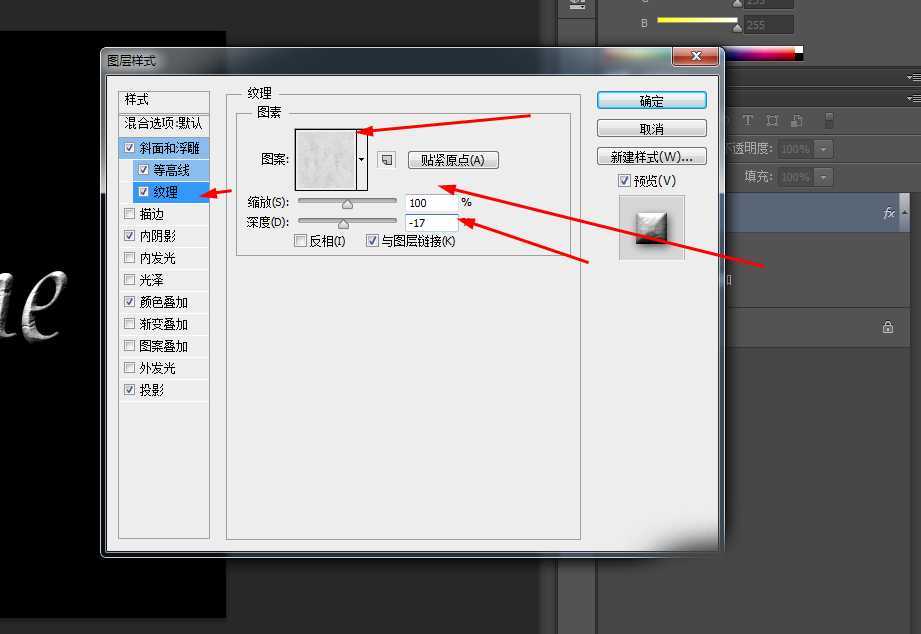The image size is (921, 634).
Task: Click the 贴紧原点(A) button
Action: coord(450,160)
